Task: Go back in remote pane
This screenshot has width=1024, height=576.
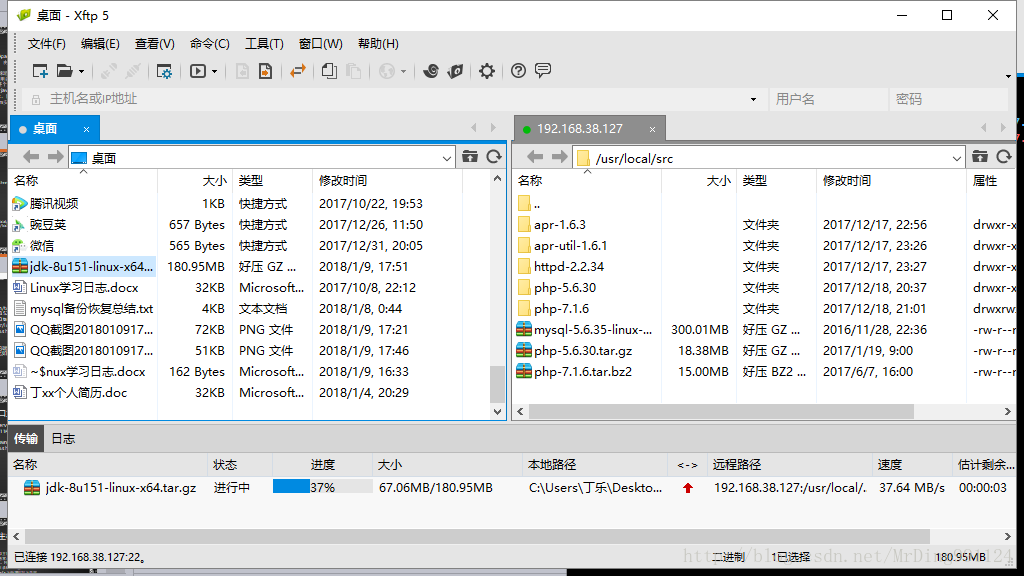Action: pos(535,157)
